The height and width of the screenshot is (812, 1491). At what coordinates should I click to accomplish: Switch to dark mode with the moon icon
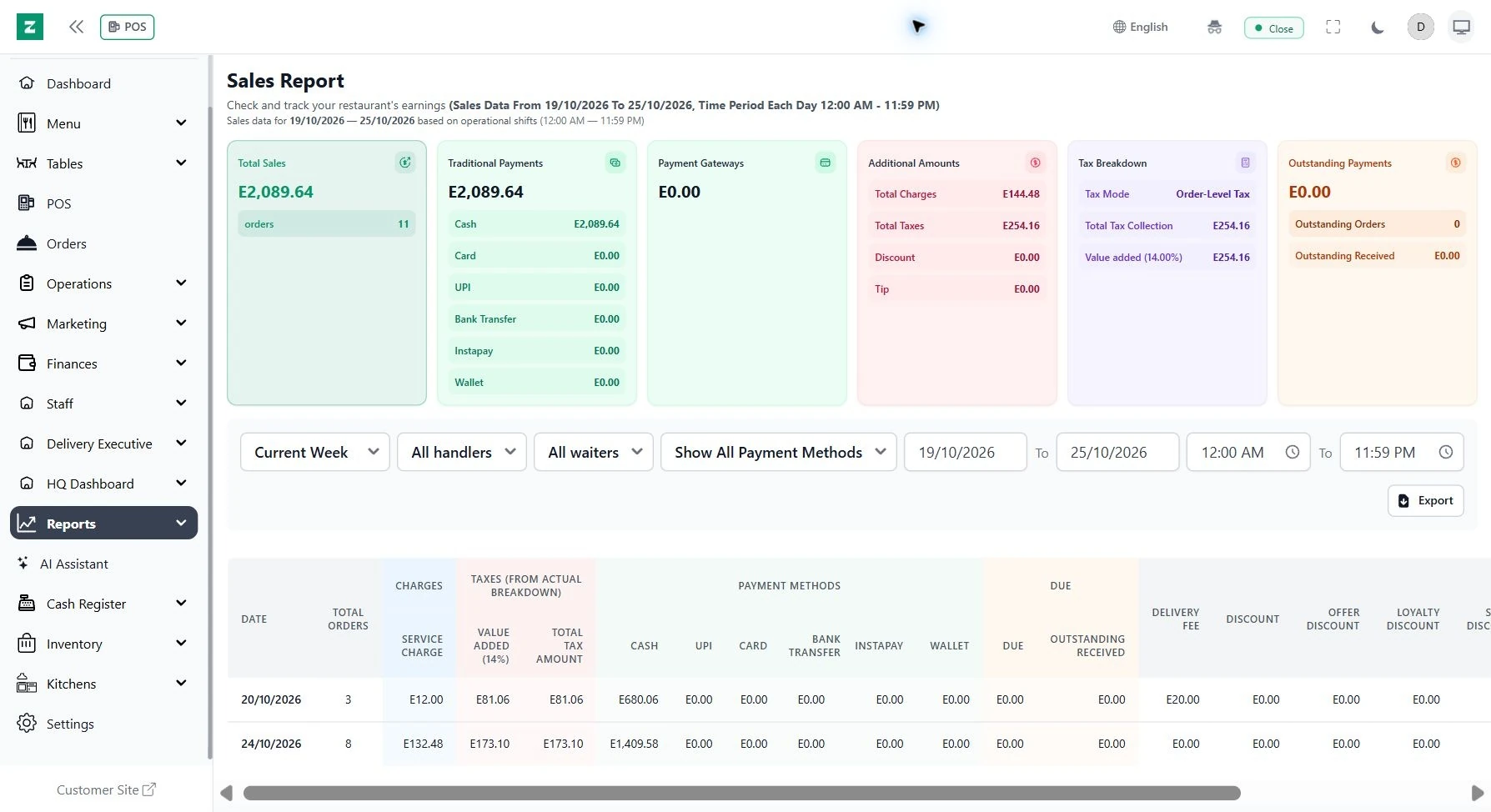(1377, 27)
